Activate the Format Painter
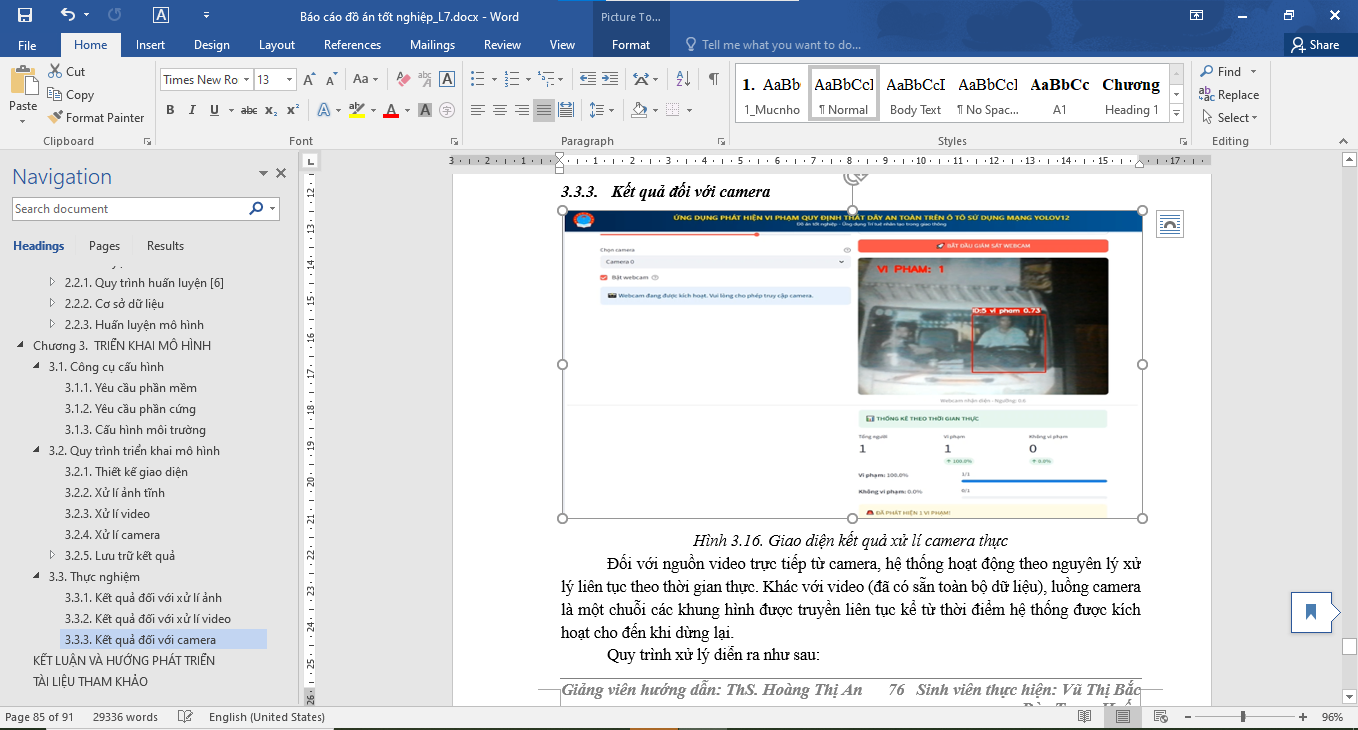 96,117
